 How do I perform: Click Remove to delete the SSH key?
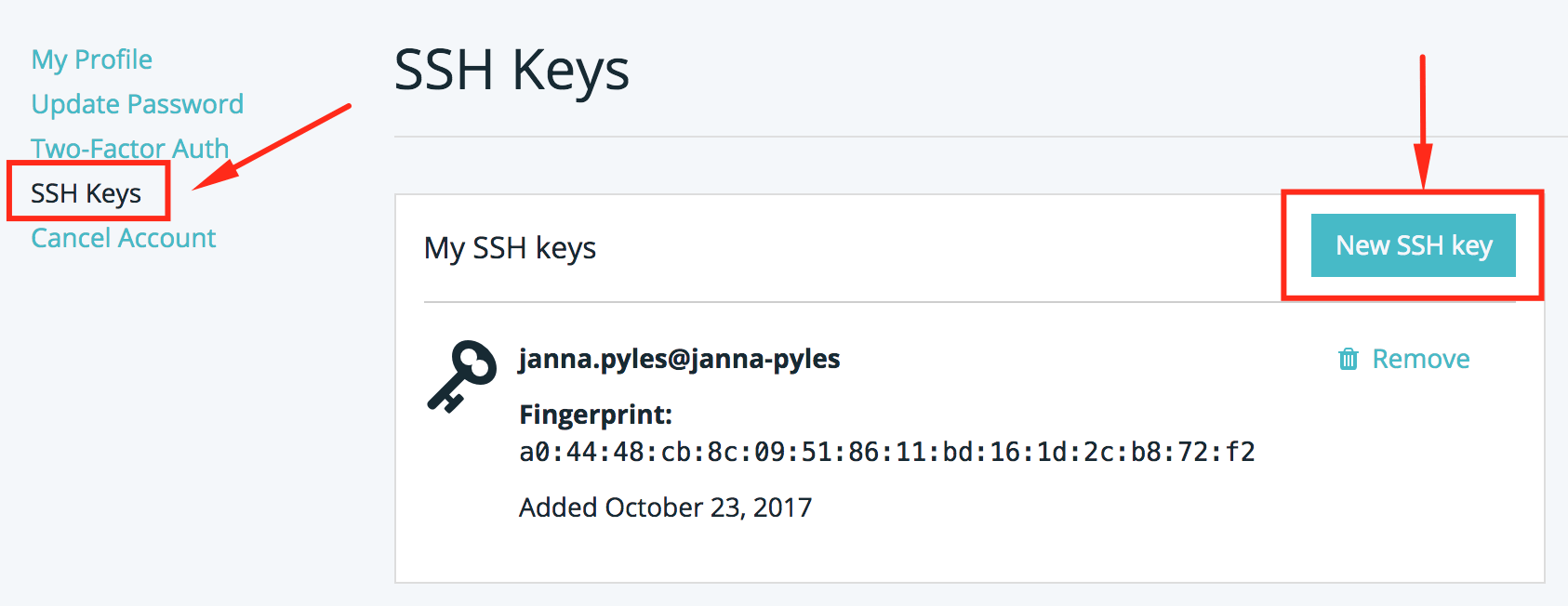point(1420,359)
